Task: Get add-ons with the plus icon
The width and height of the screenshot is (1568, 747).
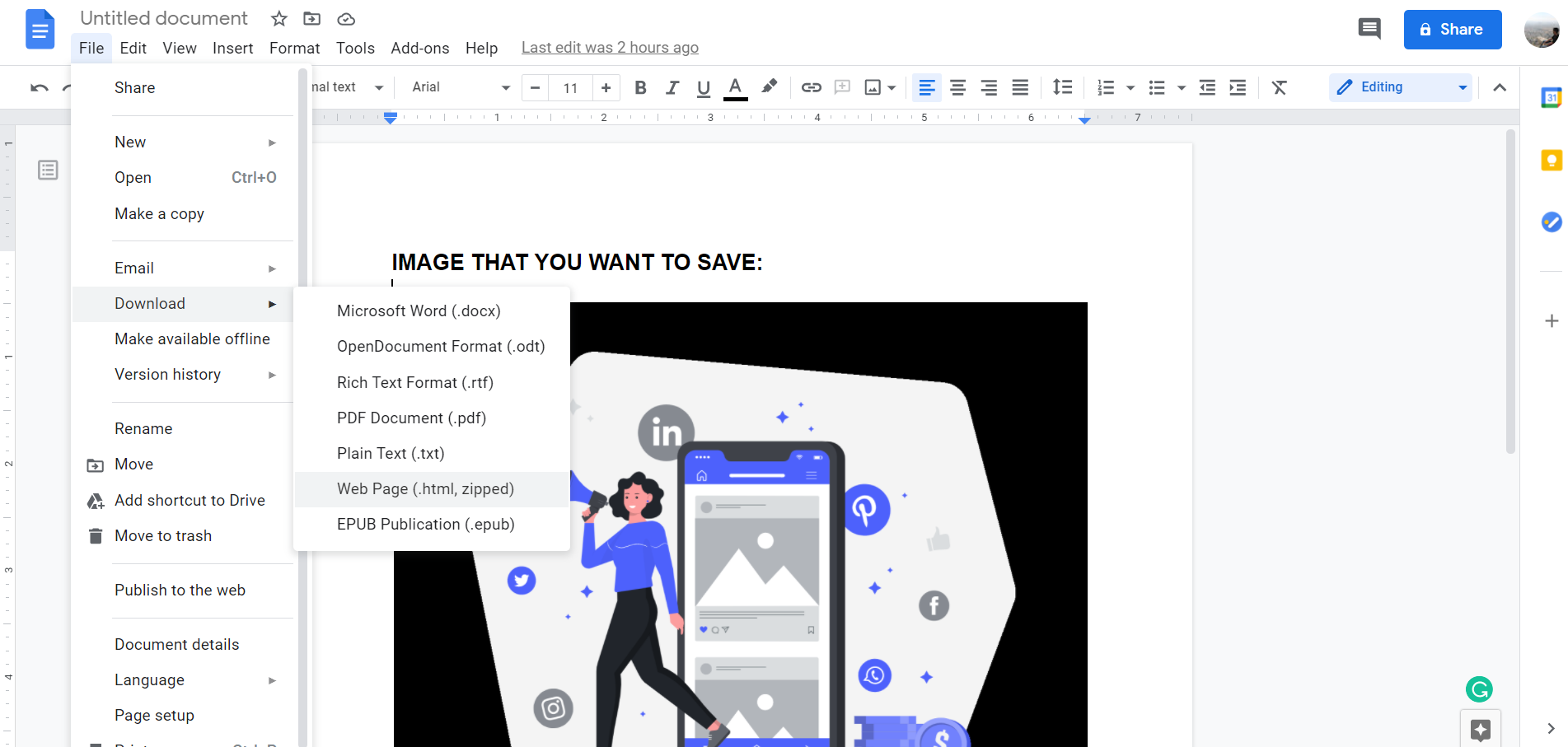Action: (x=1552, y=320)
